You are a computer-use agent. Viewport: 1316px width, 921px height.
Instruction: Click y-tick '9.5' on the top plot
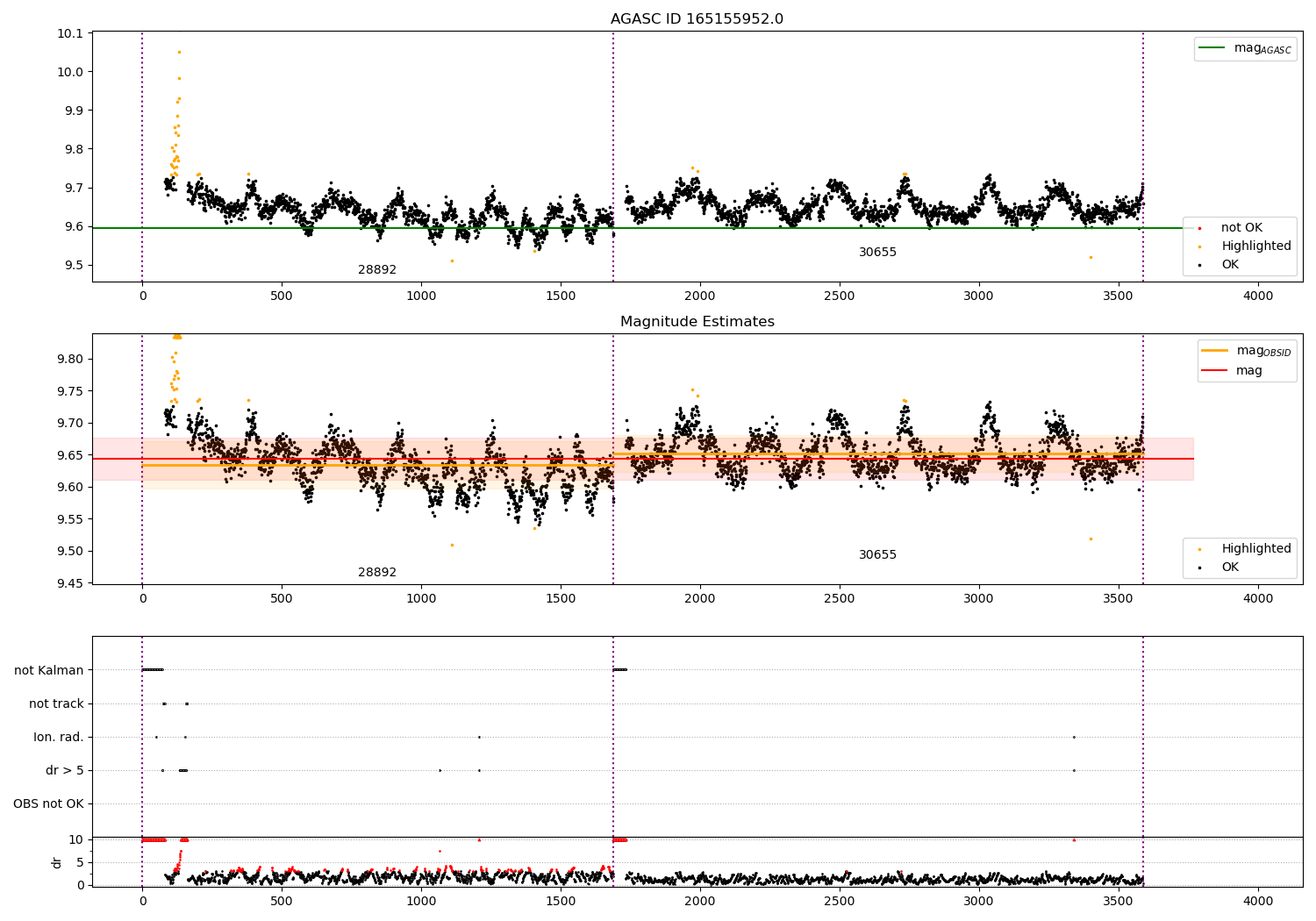click(75, 265)
